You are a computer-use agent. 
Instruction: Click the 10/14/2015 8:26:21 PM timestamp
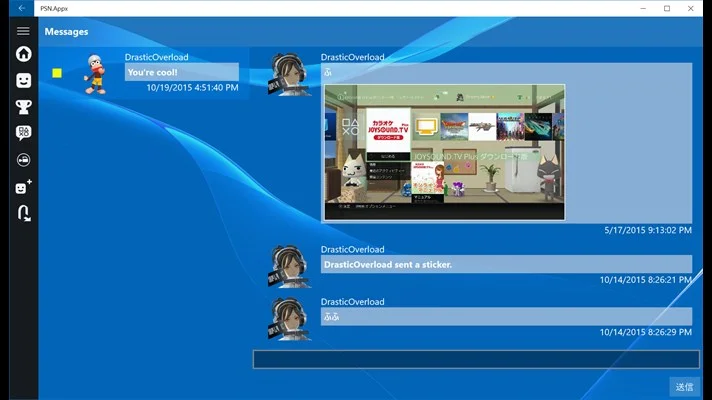coord(646,280)
